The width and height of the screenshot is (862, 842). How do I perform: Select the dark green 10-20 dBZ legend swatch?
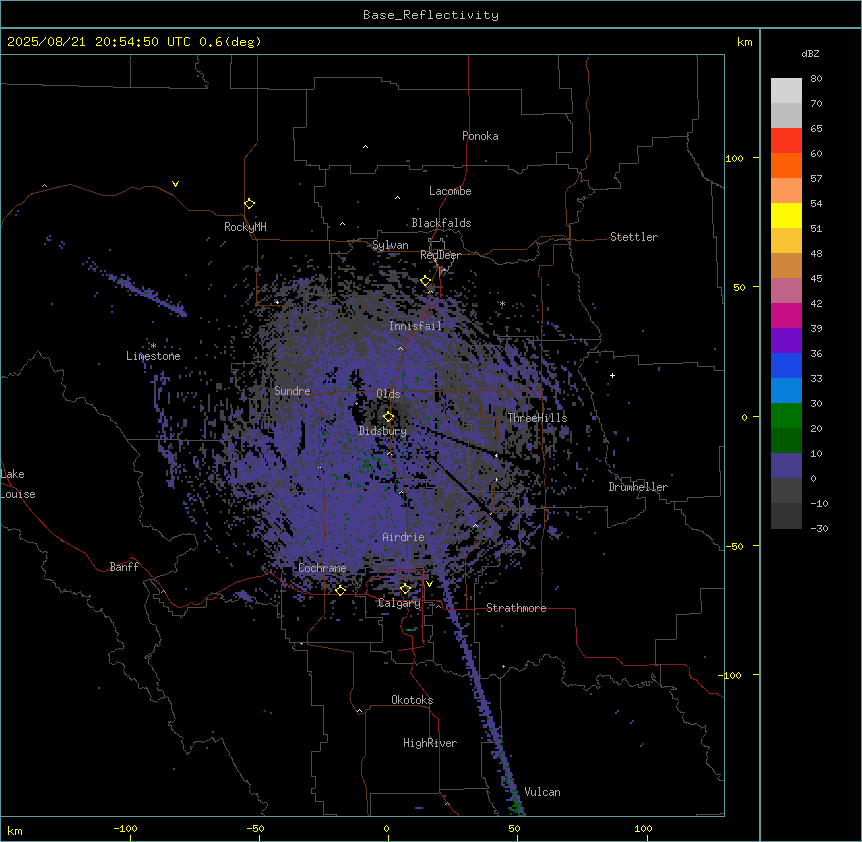tap(786, 441)
